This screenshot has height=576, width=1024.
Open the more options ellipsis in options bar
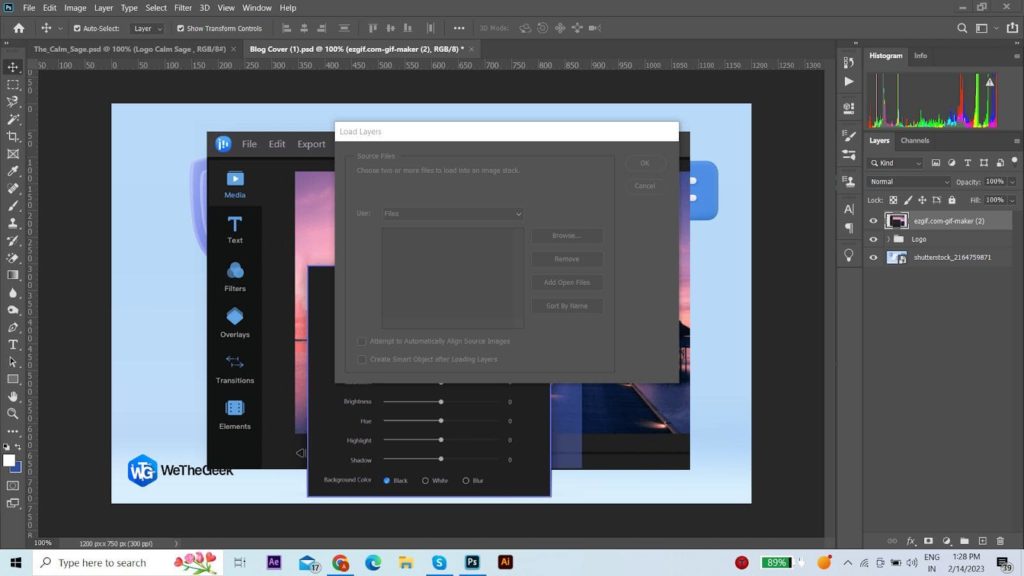(x=459, y=28)
